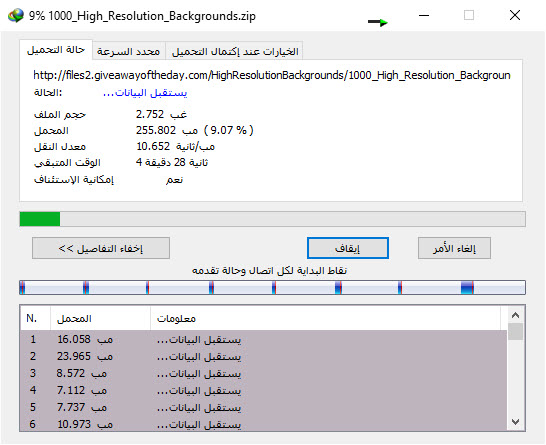The height and width of the screenshot is (445, 546).
Task: Click the إلغاء الأمر cancel button
Action: tap(454, 248)
